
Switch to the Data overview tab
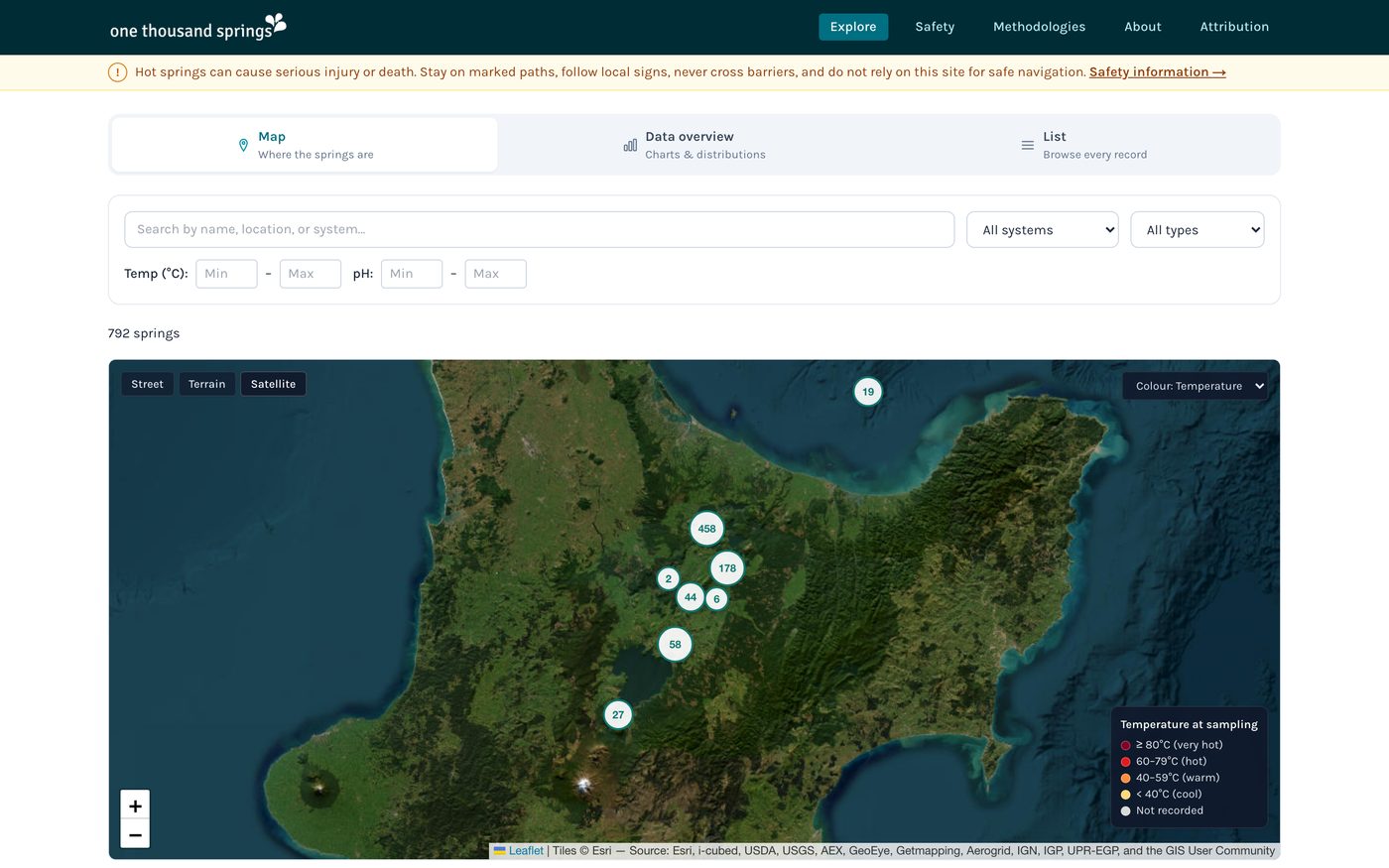694,145
